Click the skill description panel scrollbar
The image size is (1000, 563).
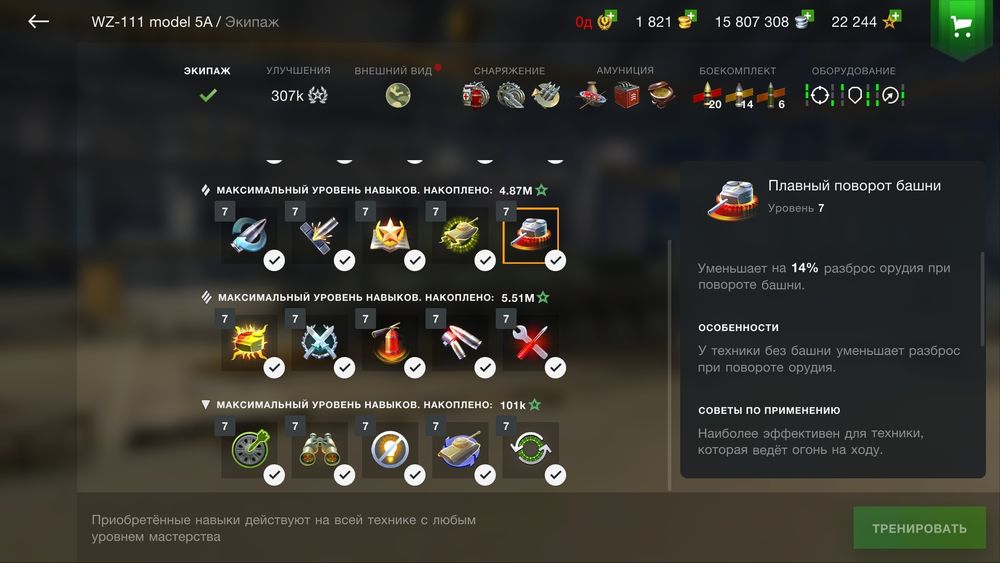click(x=982, y=300)
